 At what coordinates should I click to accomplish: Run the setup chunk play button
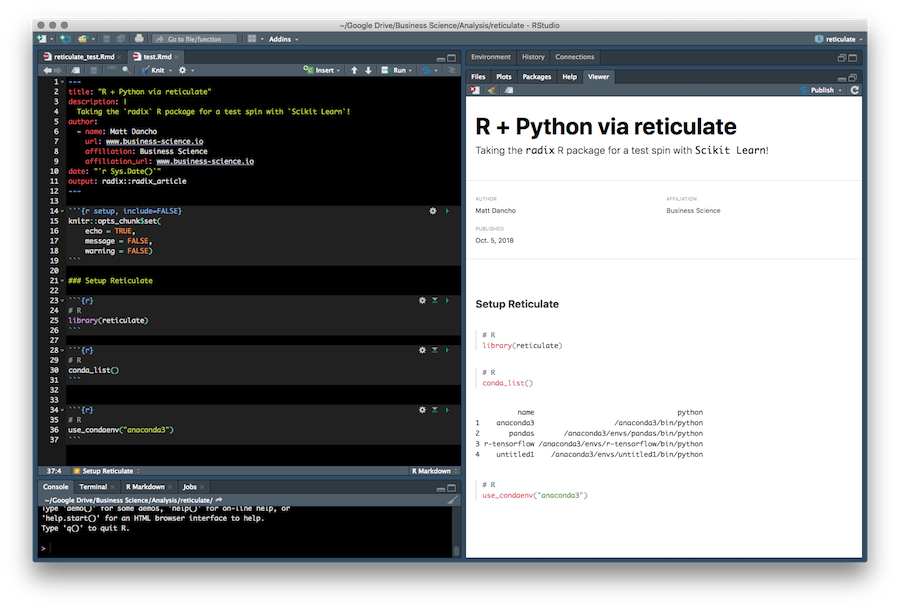pyautogui.click(x=447, y=211)
